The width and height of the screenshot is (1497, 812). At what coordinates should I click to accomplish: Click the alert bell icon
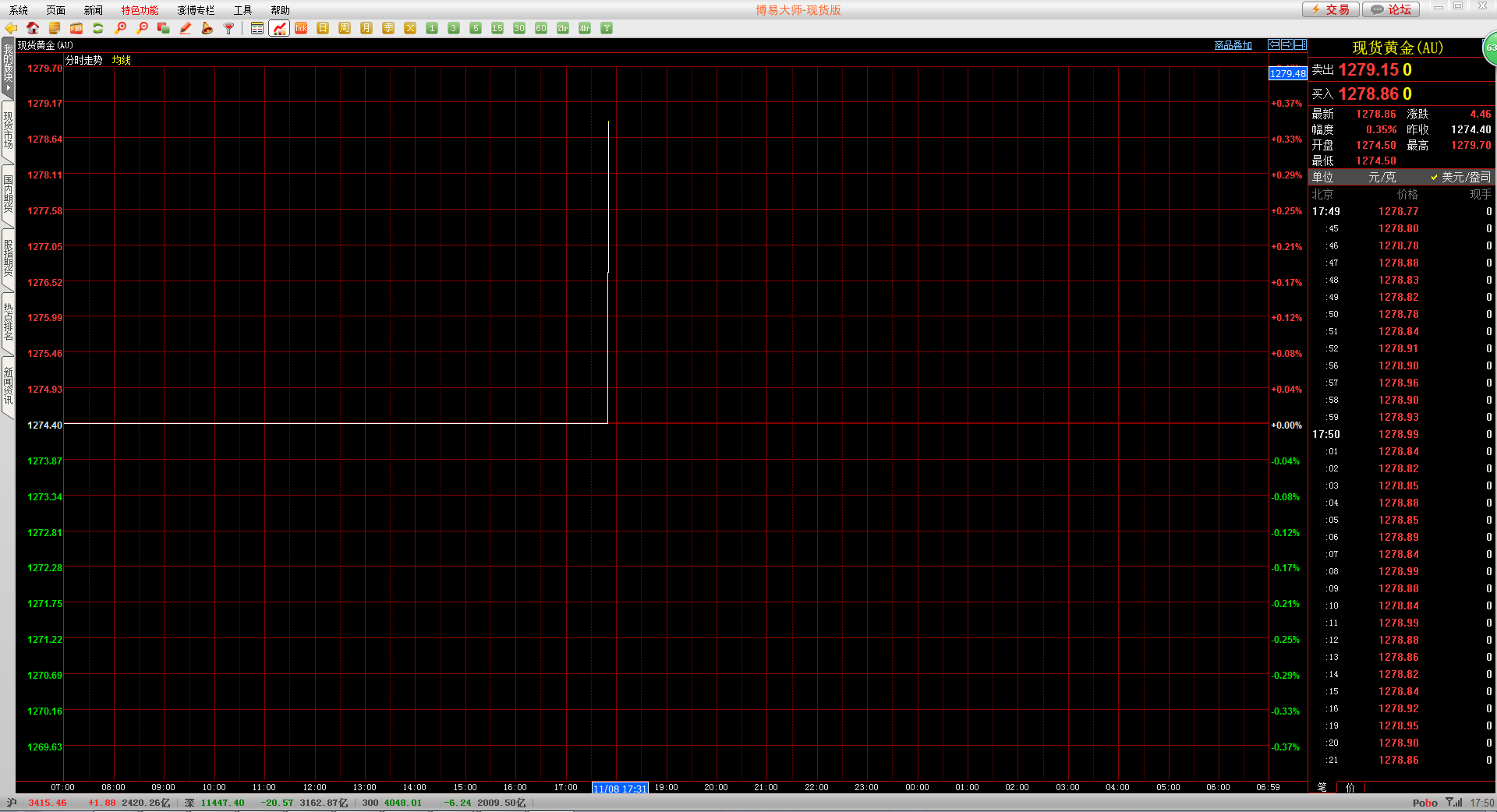coord(207,28)
